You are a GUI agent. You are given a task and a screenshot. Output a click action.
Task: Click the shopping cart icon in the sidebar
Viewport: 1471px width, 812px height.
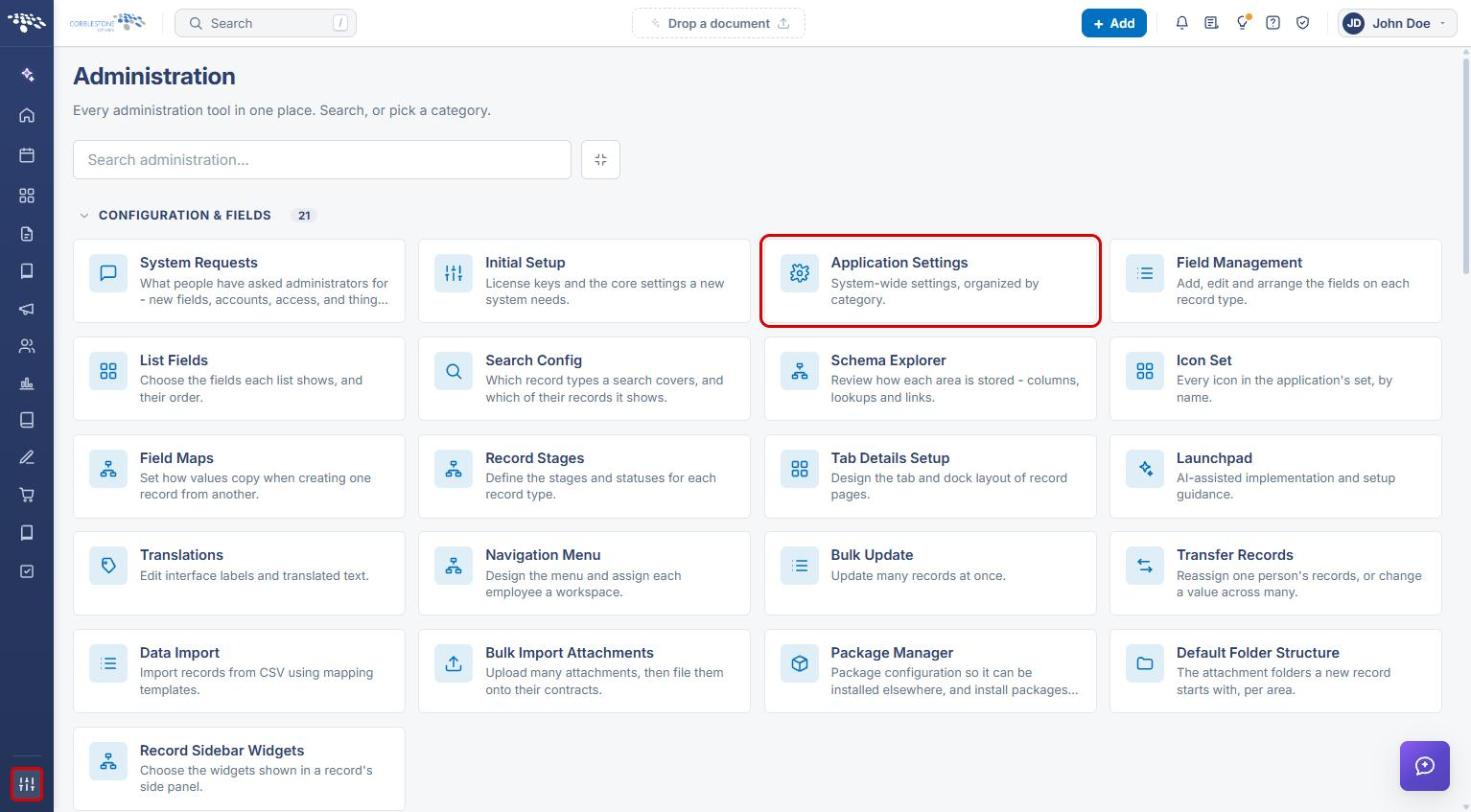[27, 495]
